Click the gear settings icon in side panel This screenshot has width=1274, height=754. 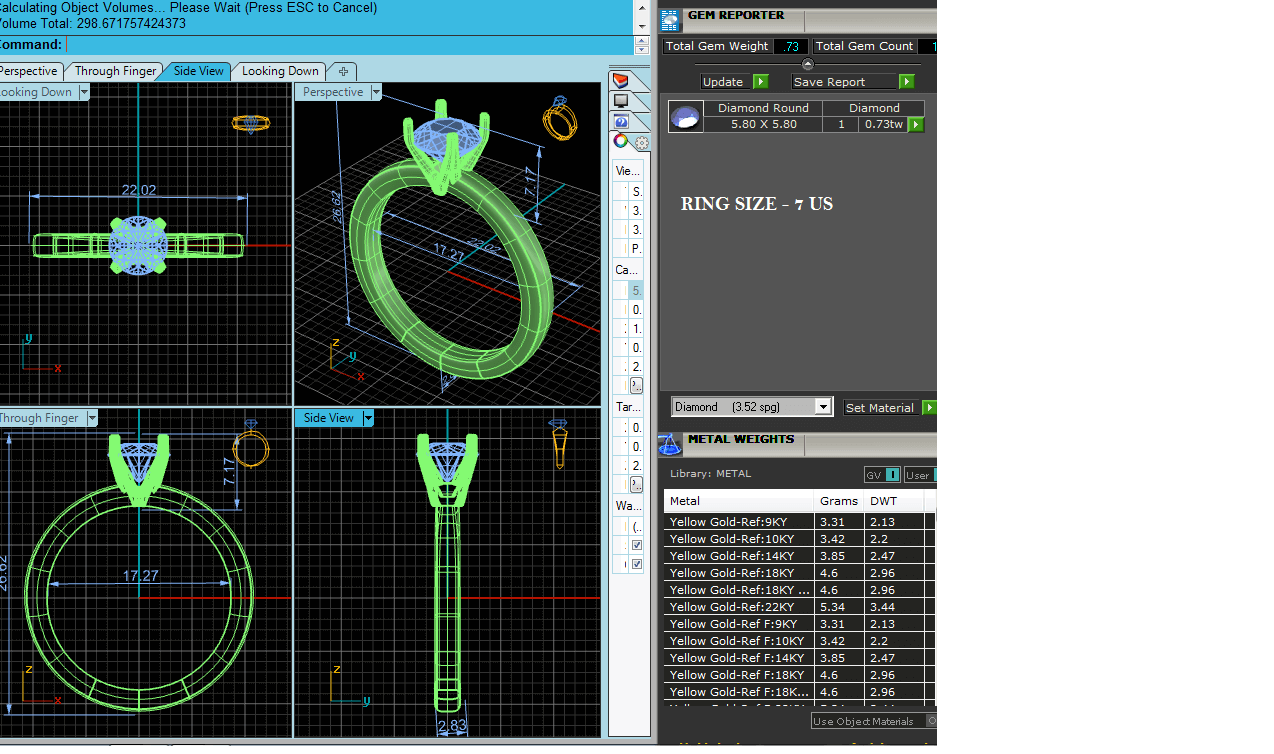tap(641, 143)
